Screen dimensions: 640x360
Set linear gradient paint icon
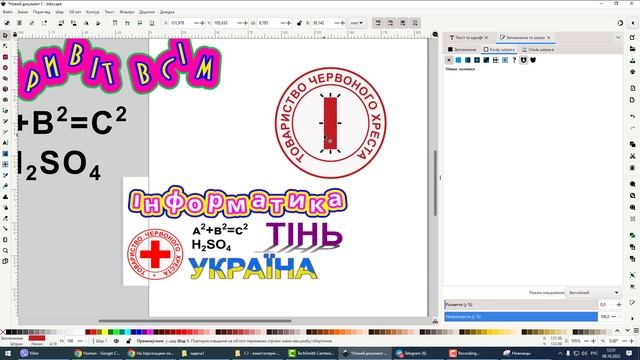click(x=468, y=60)
